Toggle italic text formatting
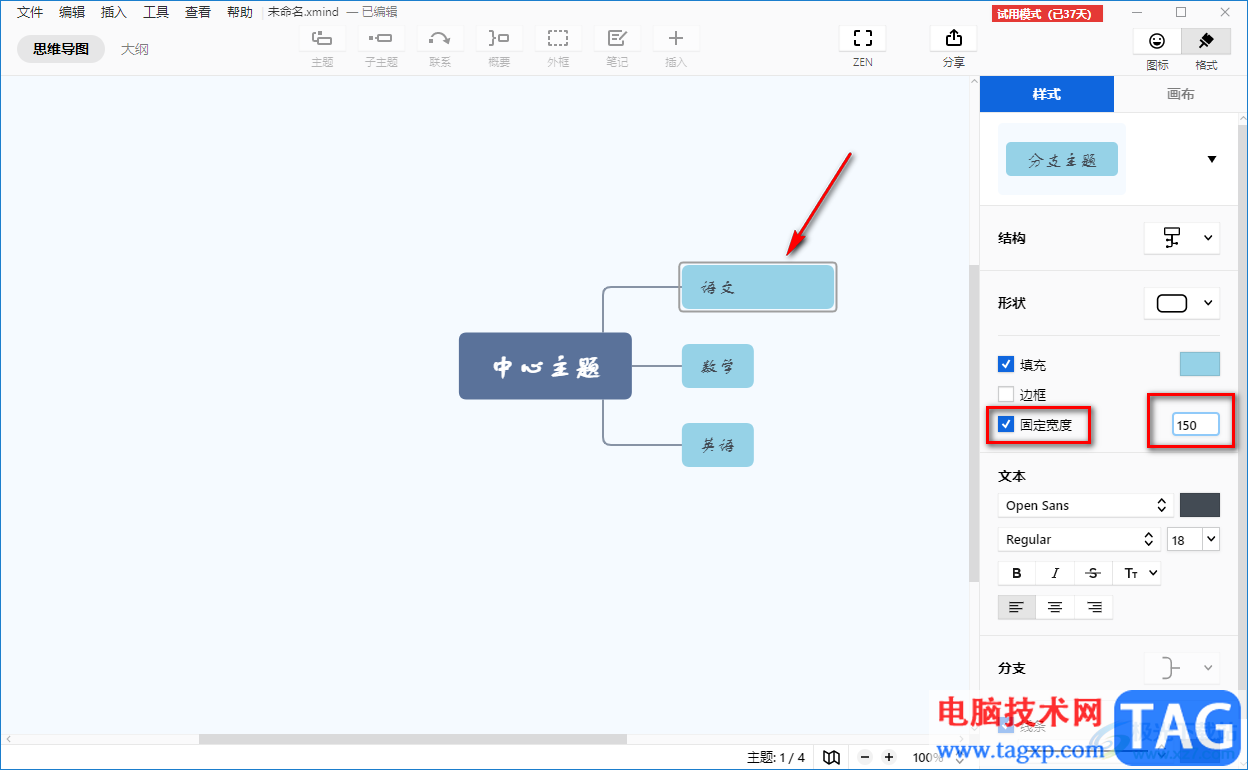 click(1055, 573)
